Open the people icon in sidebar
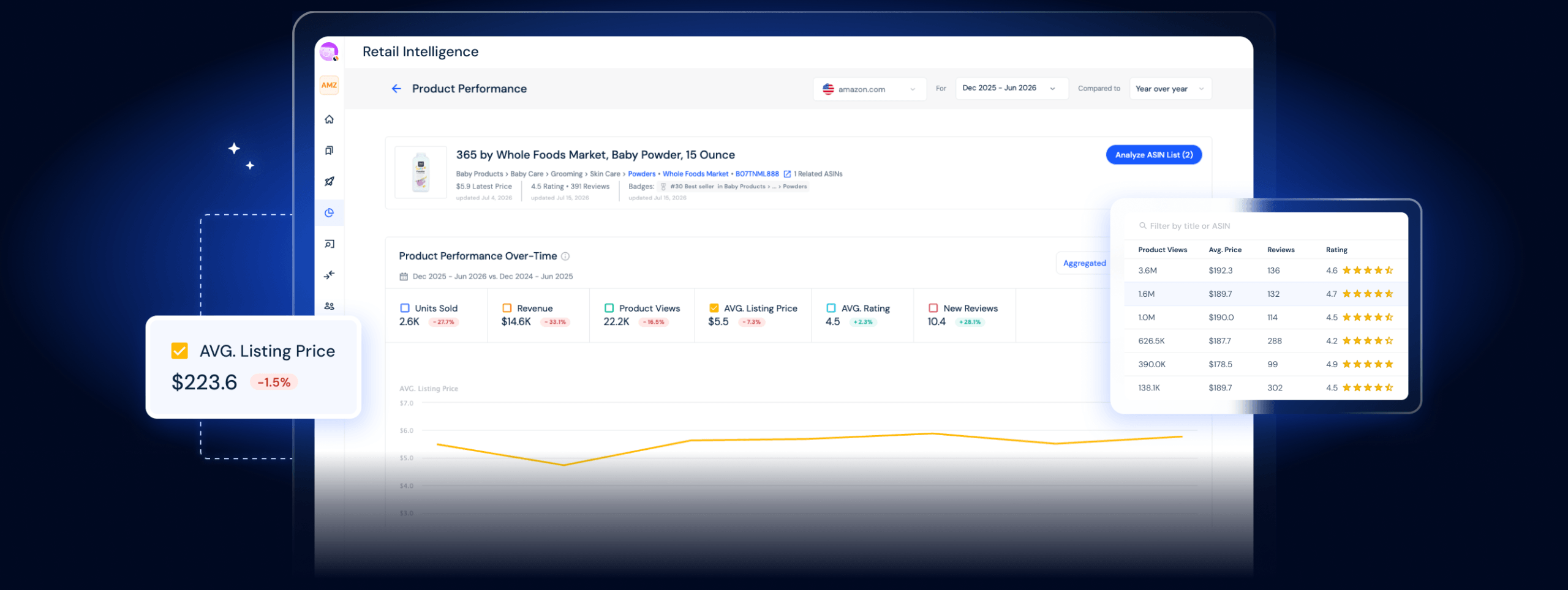This screenshot has width=1568, height=590. pyautogui.click(x=329, y=306)
